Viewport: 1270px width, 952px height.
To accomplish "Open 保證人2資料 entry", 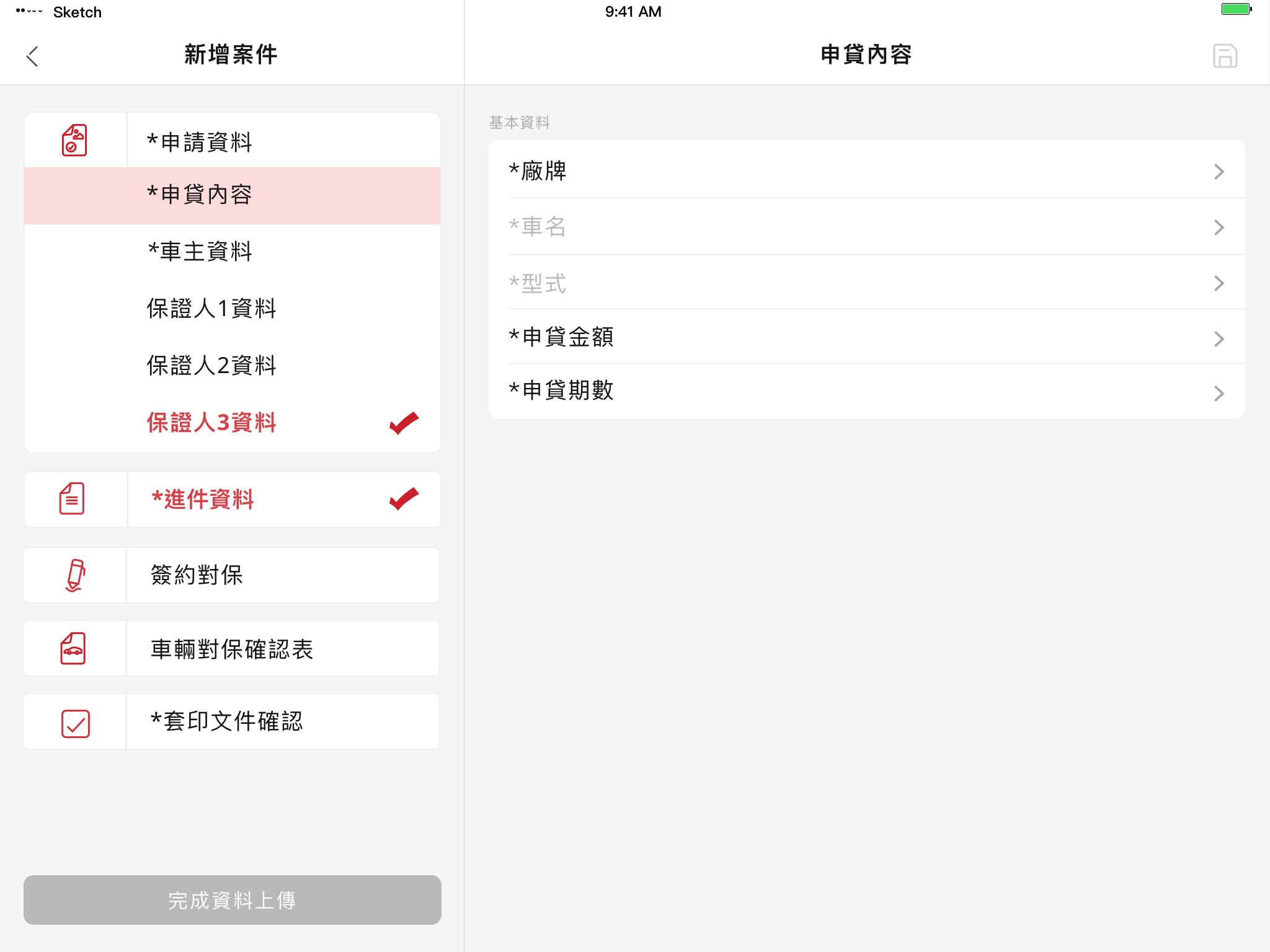I will pyautogui.click(x=232, y=366).
